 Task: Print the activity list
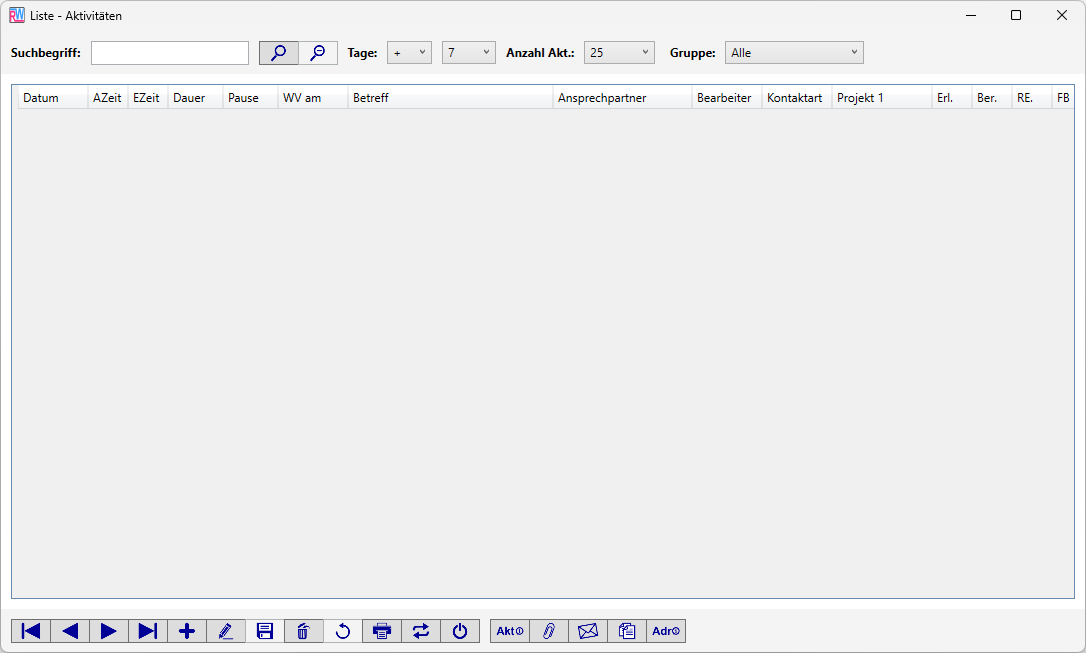tap(382, 631)
